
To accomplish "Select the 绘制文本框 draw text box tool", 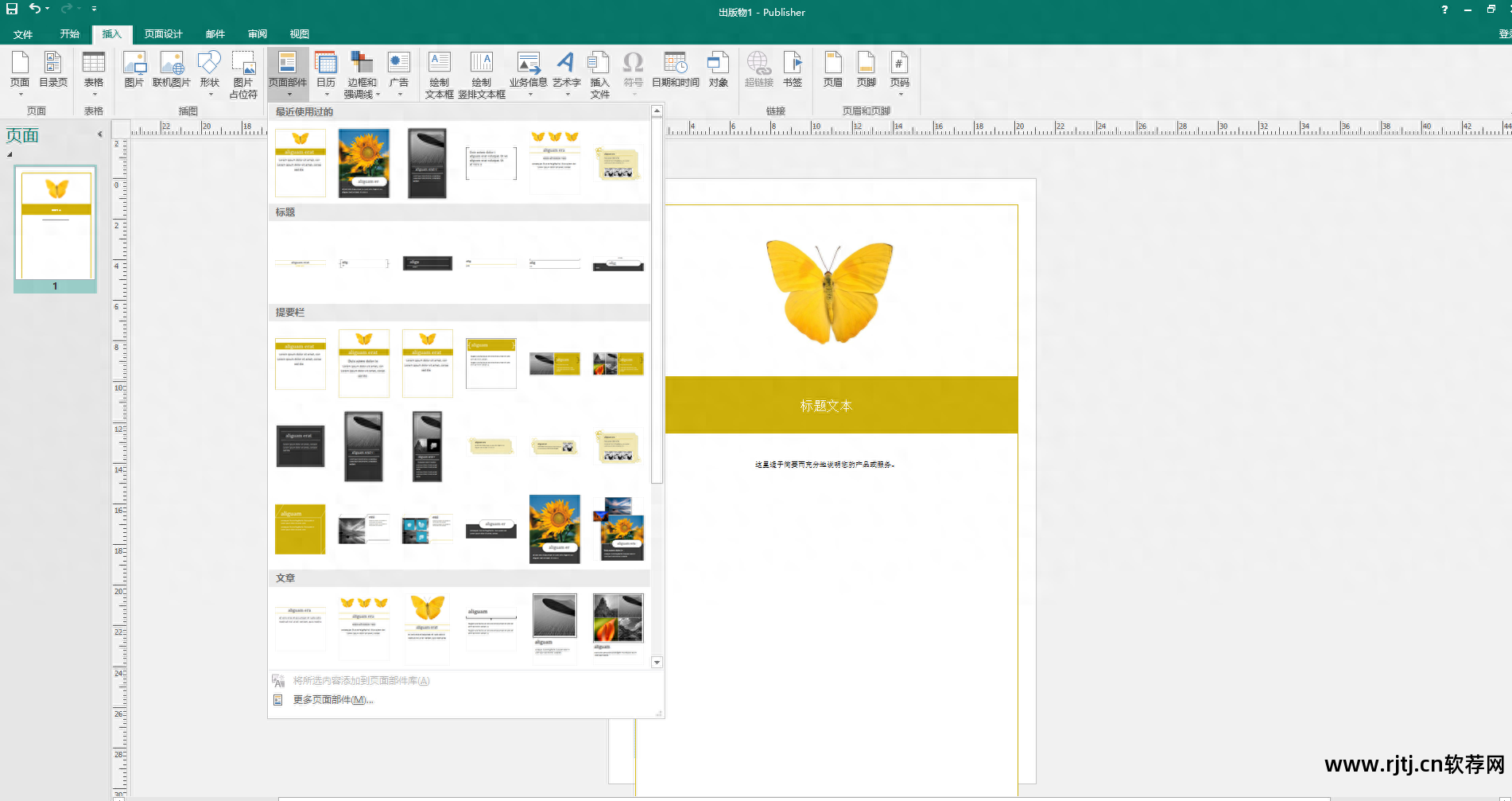I will 439,75.
